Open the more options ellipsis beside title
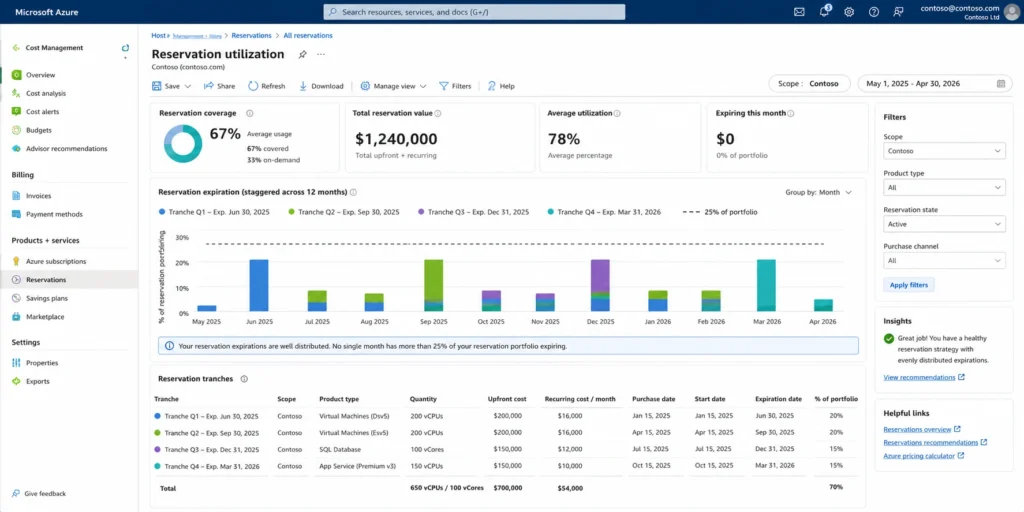This screenshot has width=1024, height=512. 321,54
